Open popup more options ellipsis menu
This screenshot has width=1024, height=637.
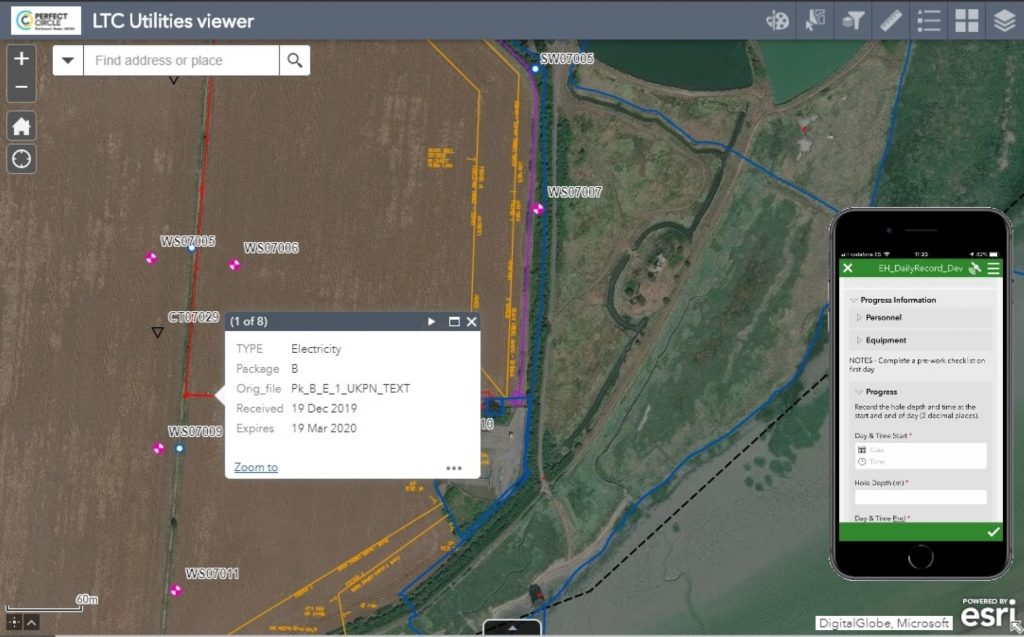point(454,467)
